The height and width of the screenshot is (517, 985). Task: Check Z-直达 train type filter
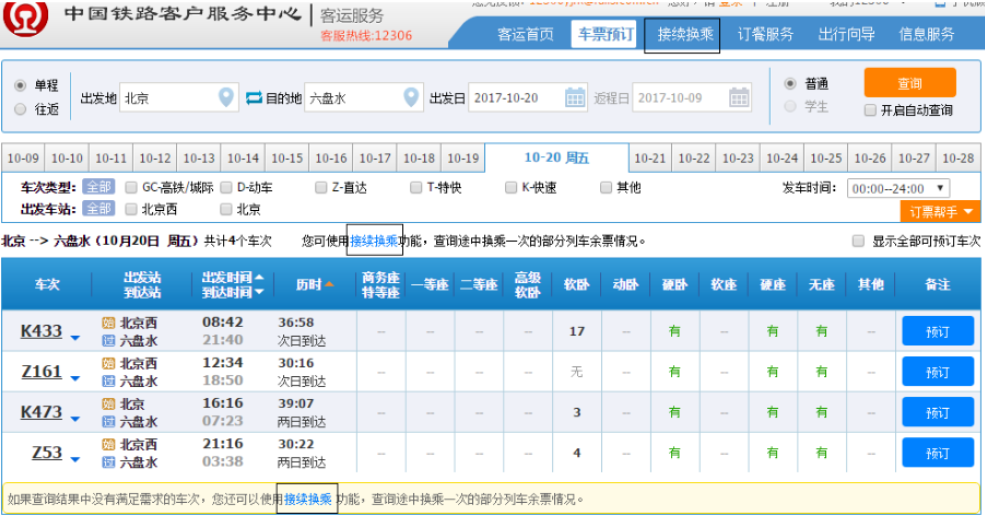[x=321, y=187]
